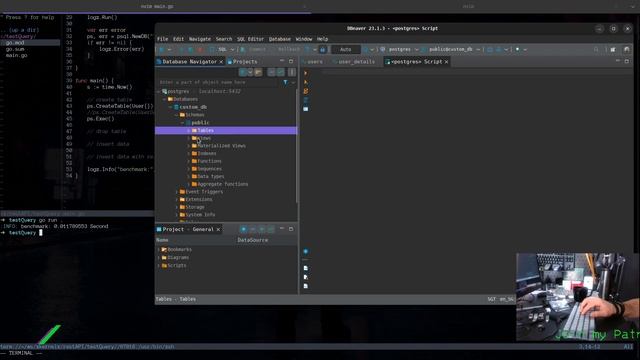Image resolution: width=640 pixels, height=360 pixels.
Task: Select the Diagrams folder in Project panel
Action: (178, 258)
